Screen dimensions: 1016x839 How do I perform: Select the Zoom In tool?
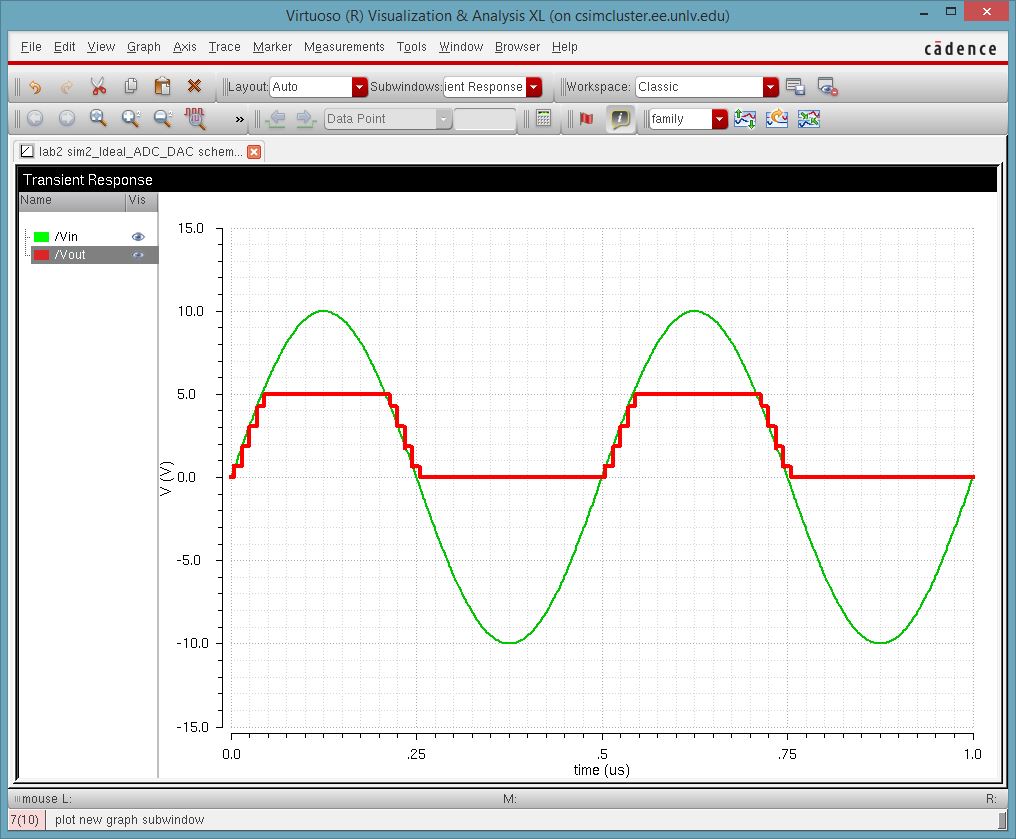[128, 119]
